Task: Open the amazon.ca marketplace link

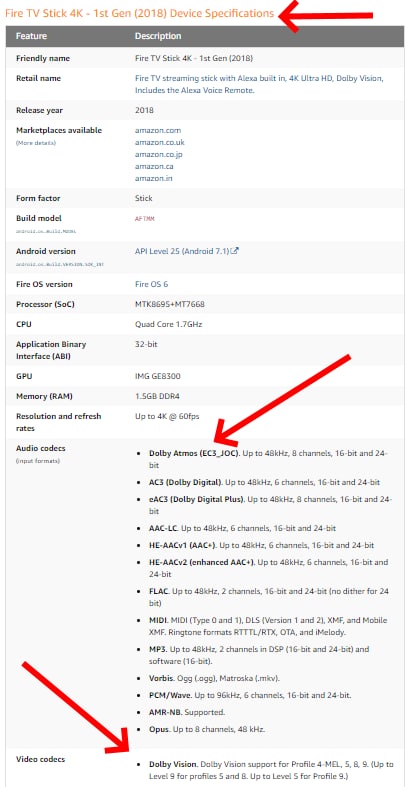Action: pyautogui.click(x=154, y=166)
